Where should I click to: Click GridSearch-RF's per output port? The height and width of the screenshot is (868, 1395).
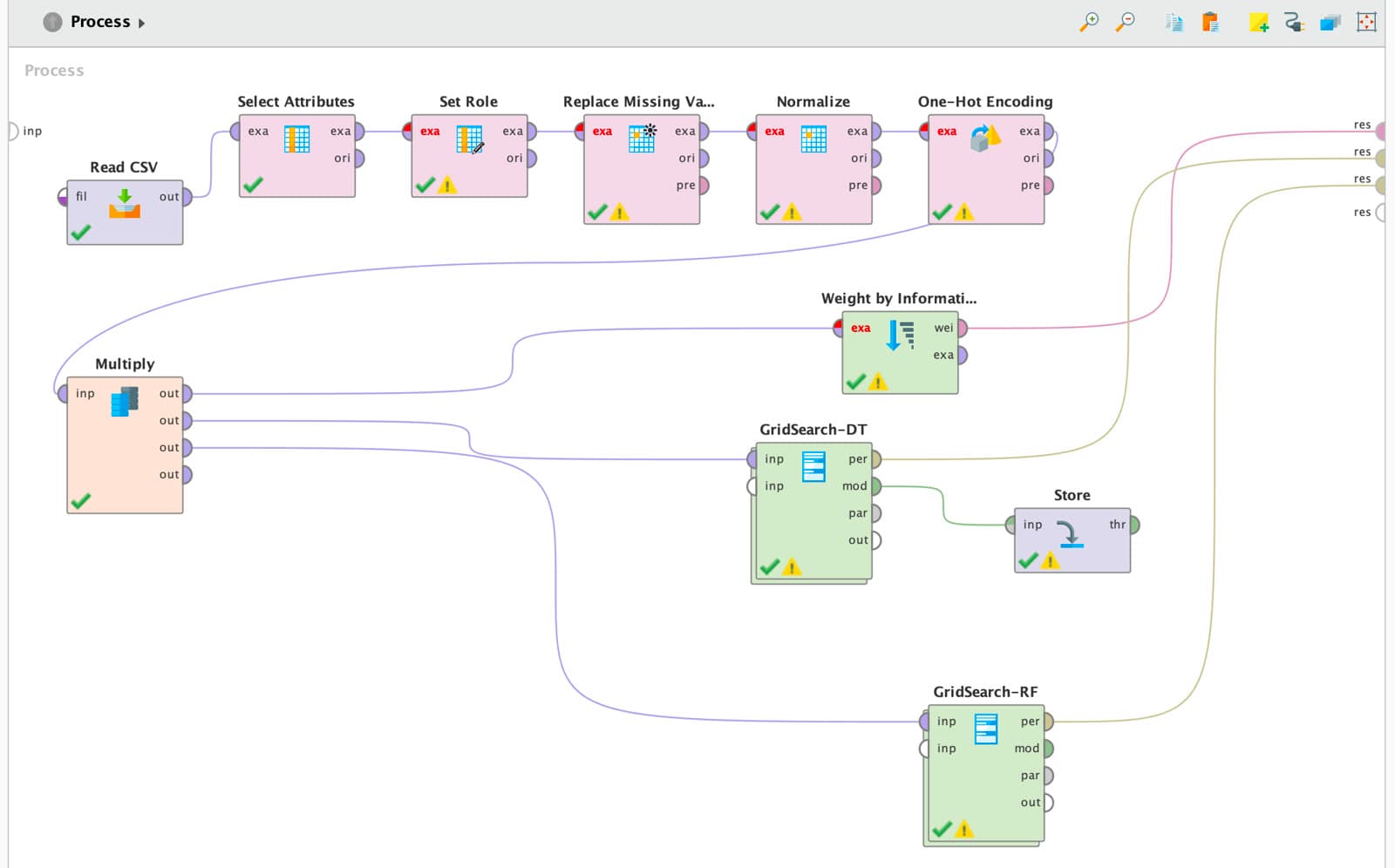click(x=1047, y=722)
